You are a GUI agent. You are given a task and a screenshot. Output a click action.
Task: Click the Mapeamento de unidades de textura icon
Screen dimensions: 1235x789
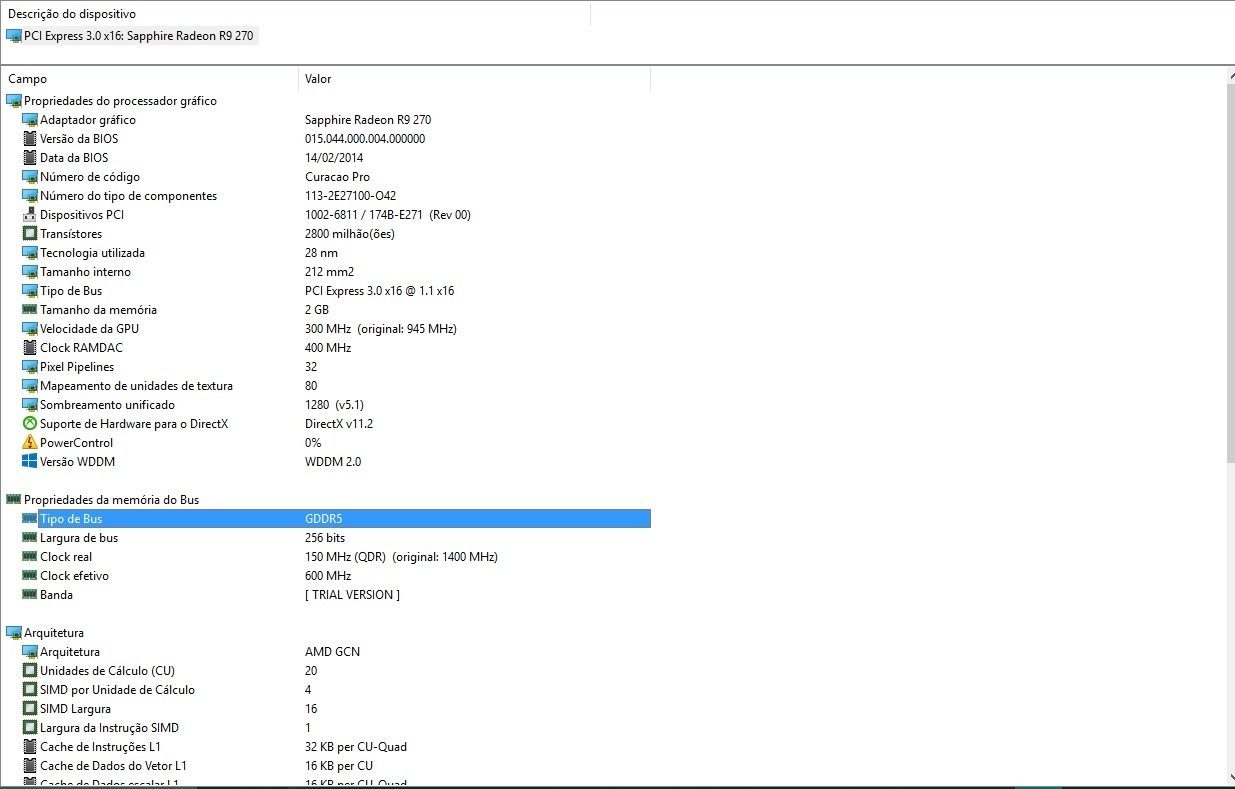pyautogui.click(x=30, y=386)
